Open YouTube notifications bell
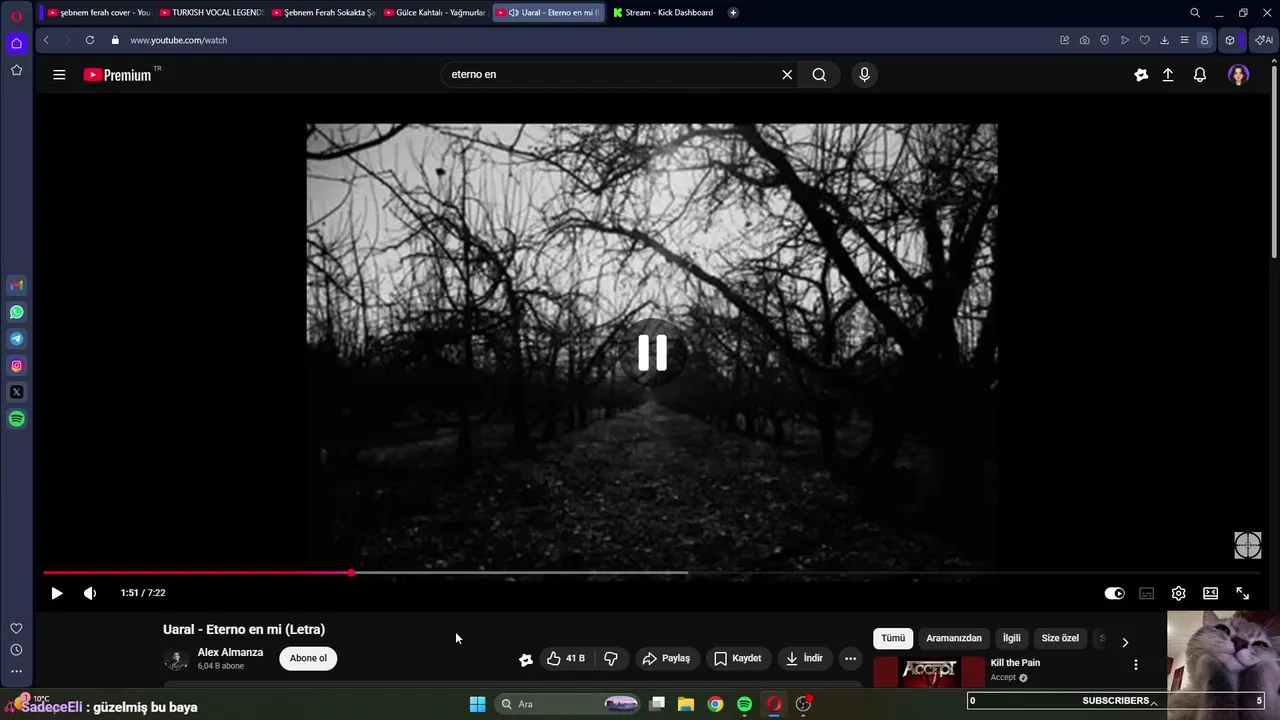 (x=1200, y=75)
